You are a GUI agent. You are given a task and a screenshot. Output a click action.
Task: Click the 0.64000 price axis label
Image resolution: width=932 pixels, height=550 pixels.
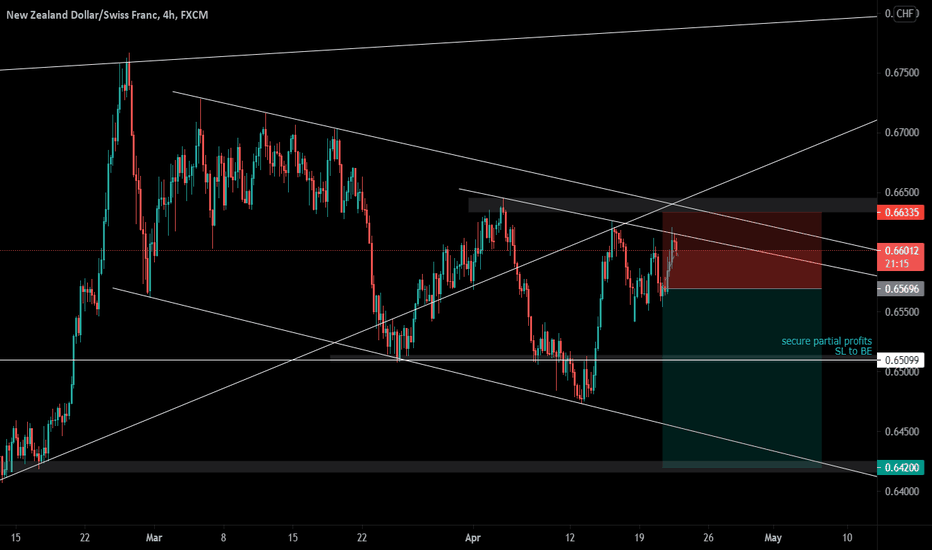(902, 492)
